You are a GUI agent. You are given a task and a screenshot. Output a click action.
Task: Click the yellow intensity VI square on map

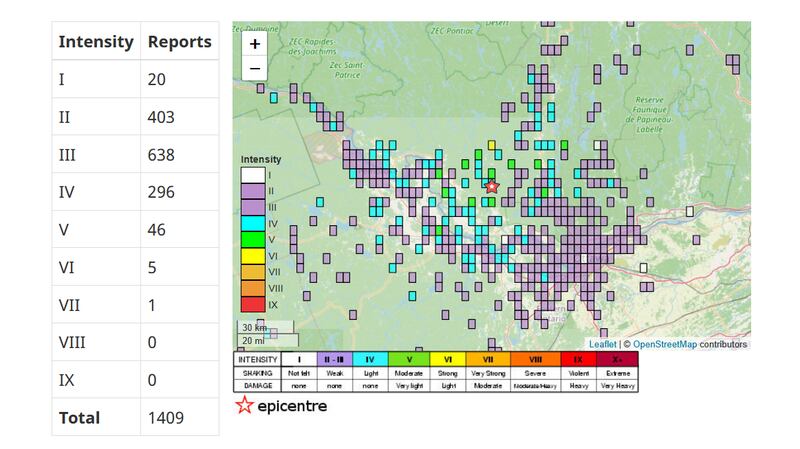pyautogui.click(x=492, y=145)
